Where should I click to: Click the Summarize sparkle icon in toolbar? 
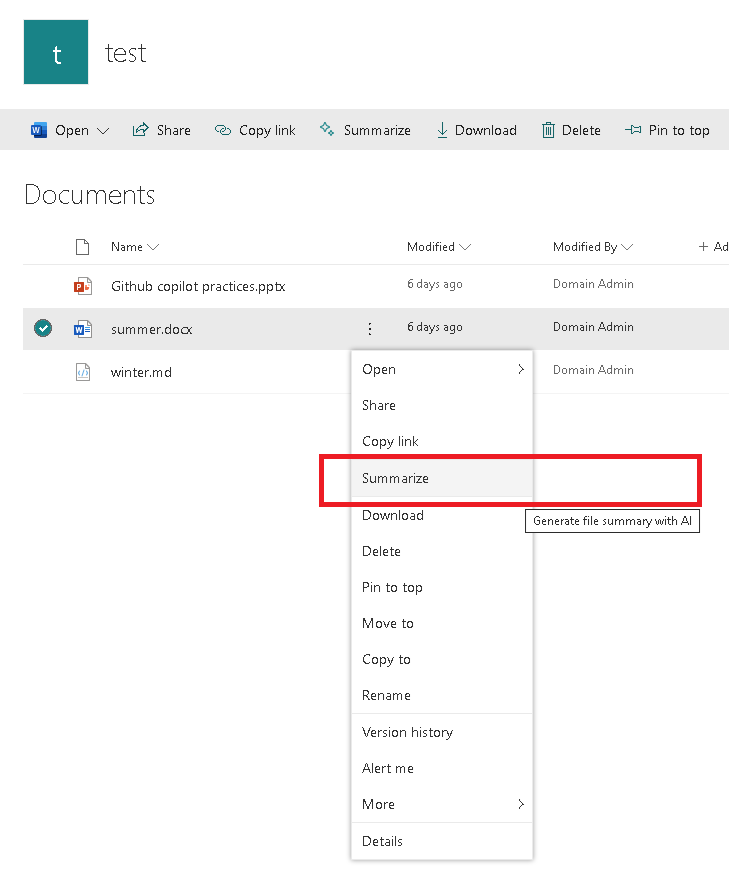327,129
